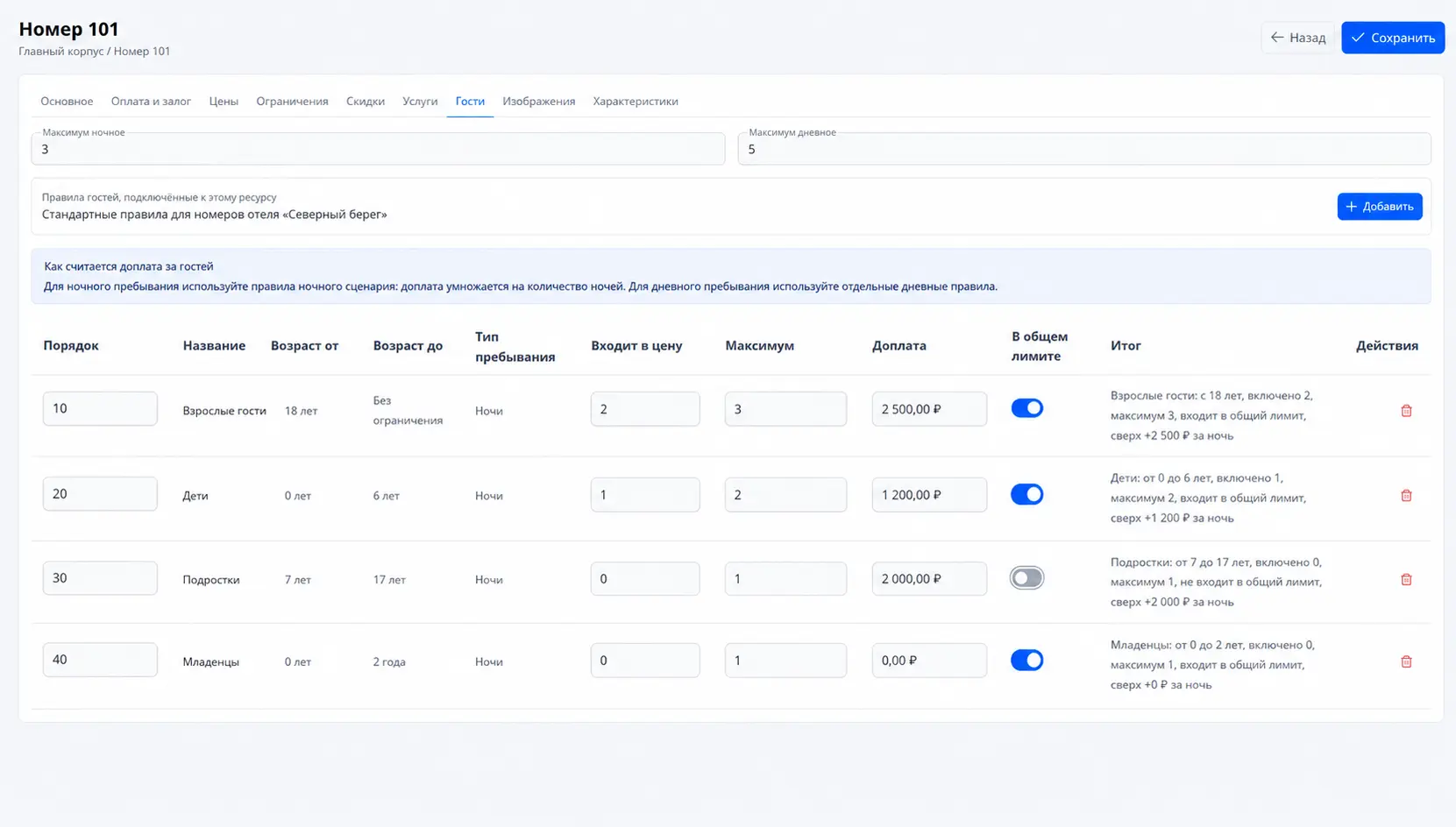The height and width of the screenshot is (827, 1456).
Task: Switch to the Услуги tab
Action: pyautogui.click(x=420, y=102)
